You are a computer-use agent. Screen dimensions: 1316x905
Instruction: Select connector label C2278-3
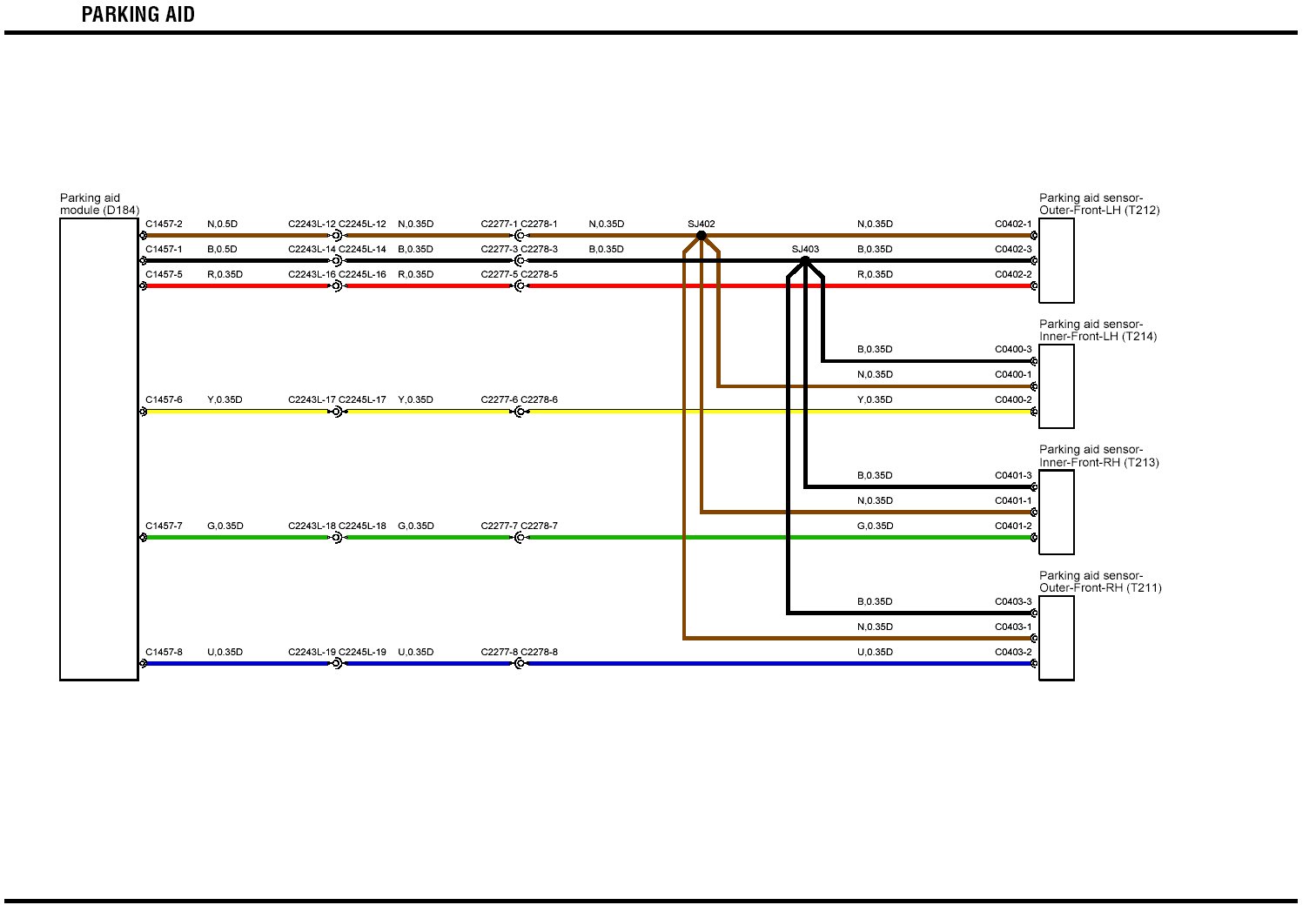tap(540, 250)
